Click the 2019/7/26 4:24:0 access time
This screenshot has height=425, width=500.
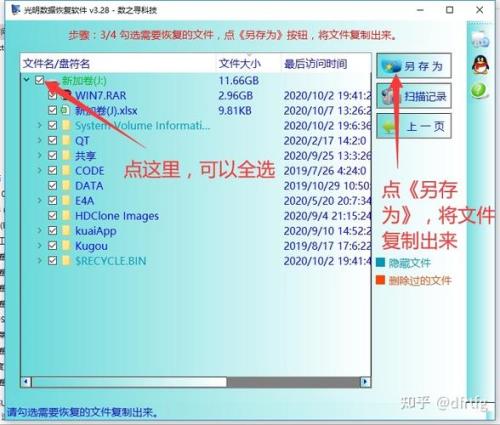click(325, 171)
